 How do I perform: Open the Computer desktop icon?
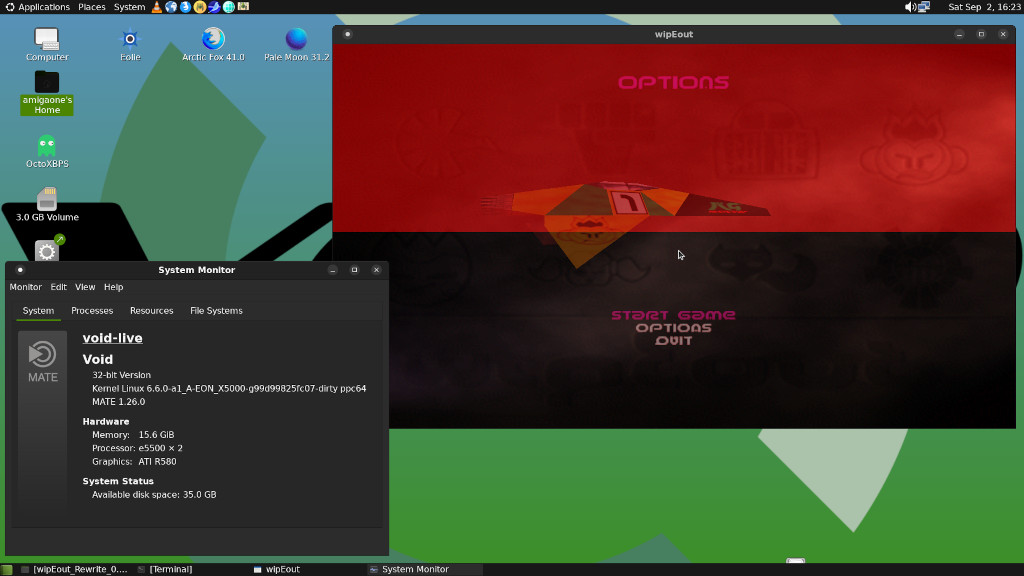tap(47, 44)
